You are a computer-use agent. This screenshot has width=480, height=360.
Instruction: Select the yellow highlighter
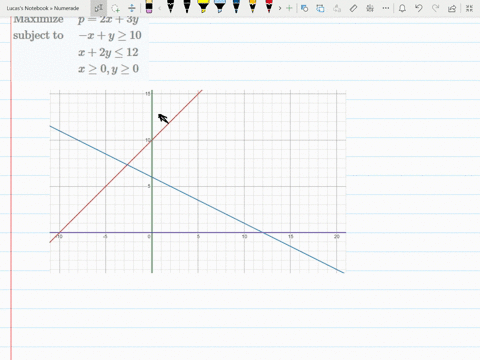(x=203, y=7)
